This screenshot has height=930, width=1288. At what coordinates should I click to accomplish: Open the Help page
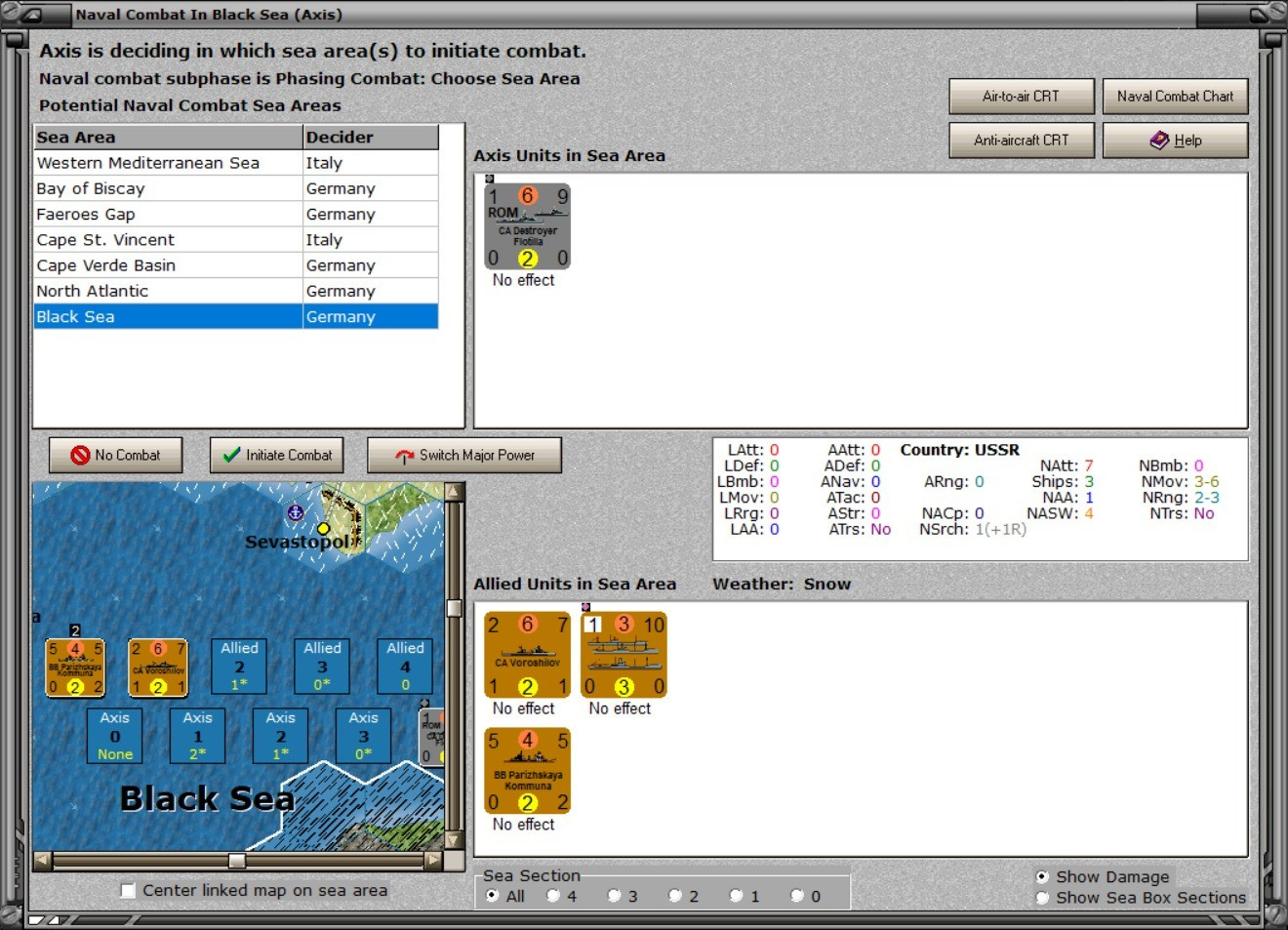pyautogui.click(x=1175, y=141)
